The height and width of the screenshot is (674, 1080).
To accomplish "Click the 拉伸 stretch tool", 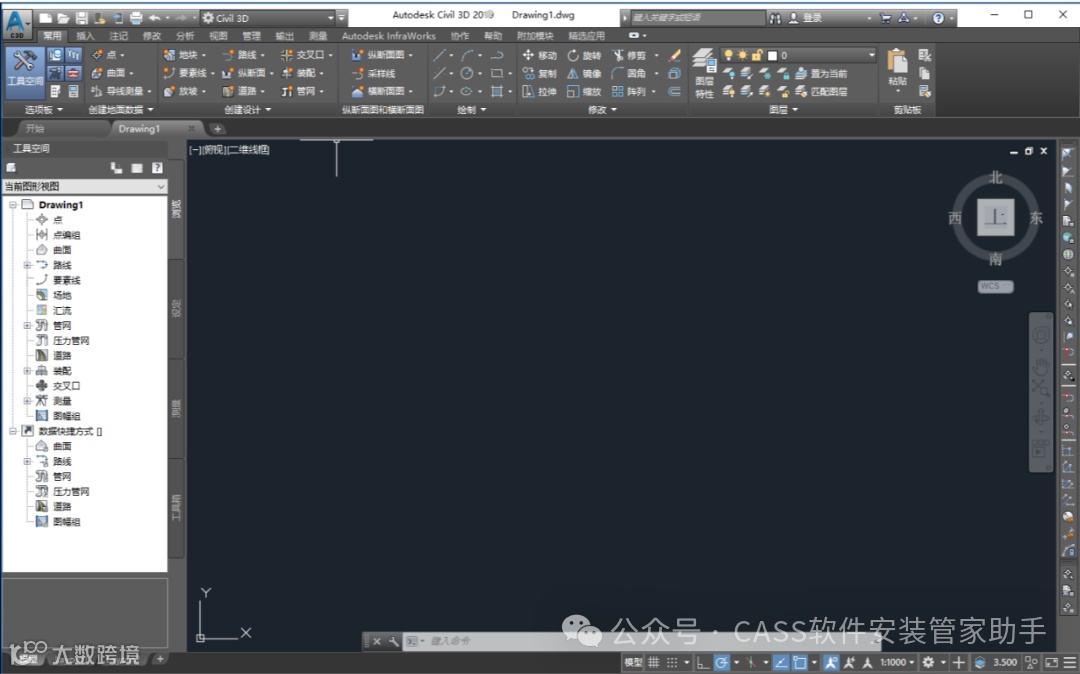I will [x=539, y=91].
